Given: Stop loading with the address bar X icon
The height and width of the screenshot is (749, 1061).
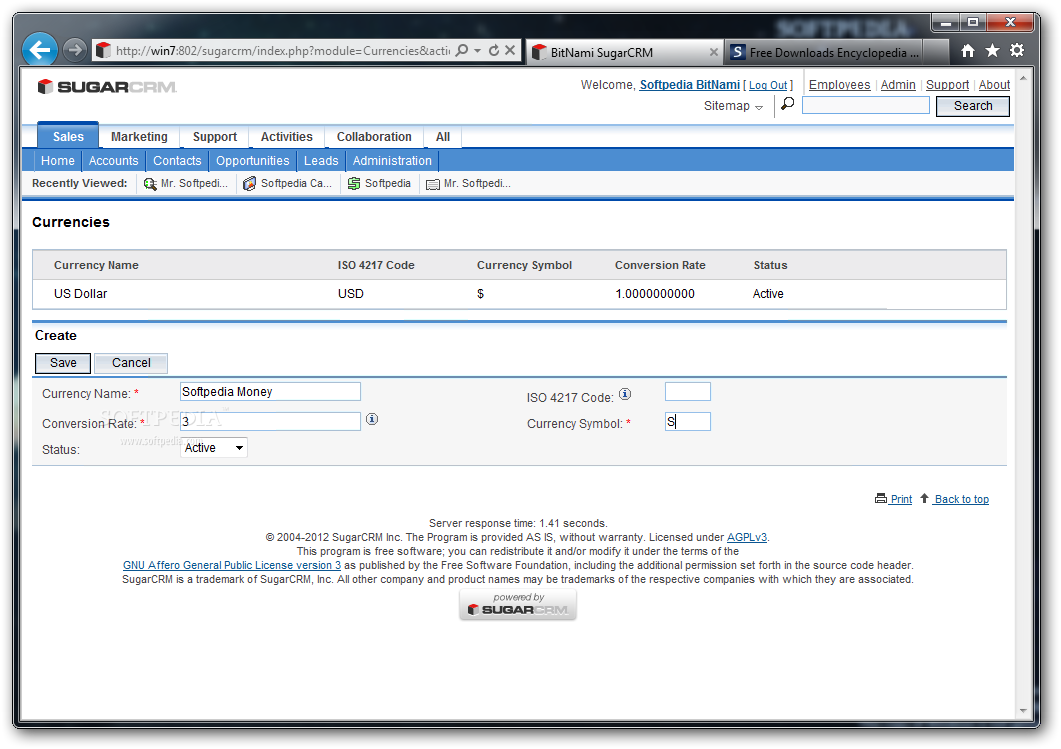Looking at the screenshot, I should (x=510, y=50).
